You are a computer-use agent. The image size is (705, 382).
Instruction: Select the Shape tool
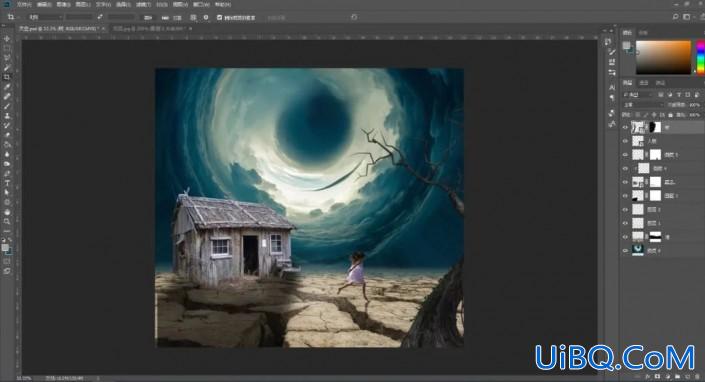click(x=7, y=202)
